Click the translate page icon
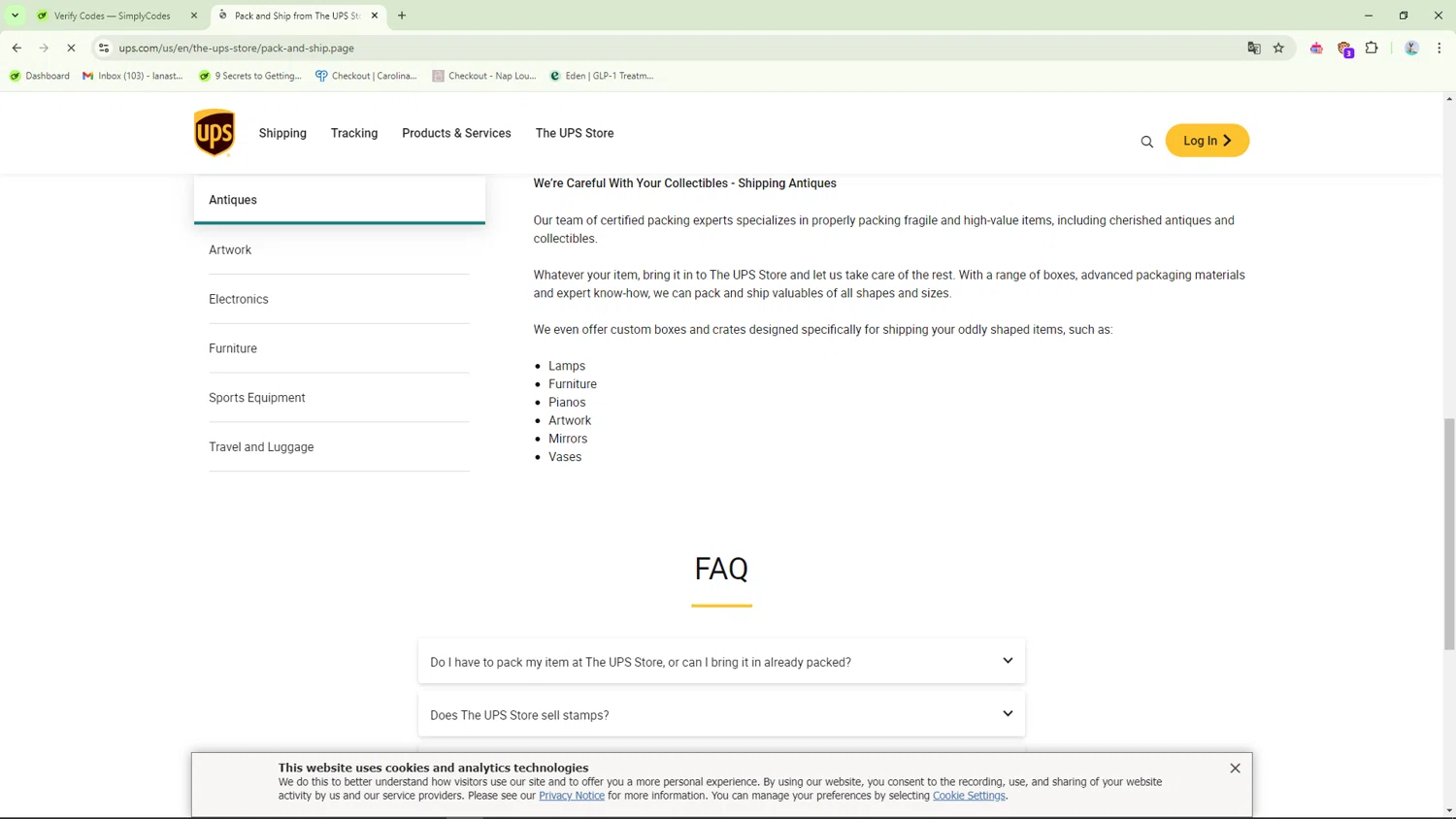 click(x=1254, y=48)
